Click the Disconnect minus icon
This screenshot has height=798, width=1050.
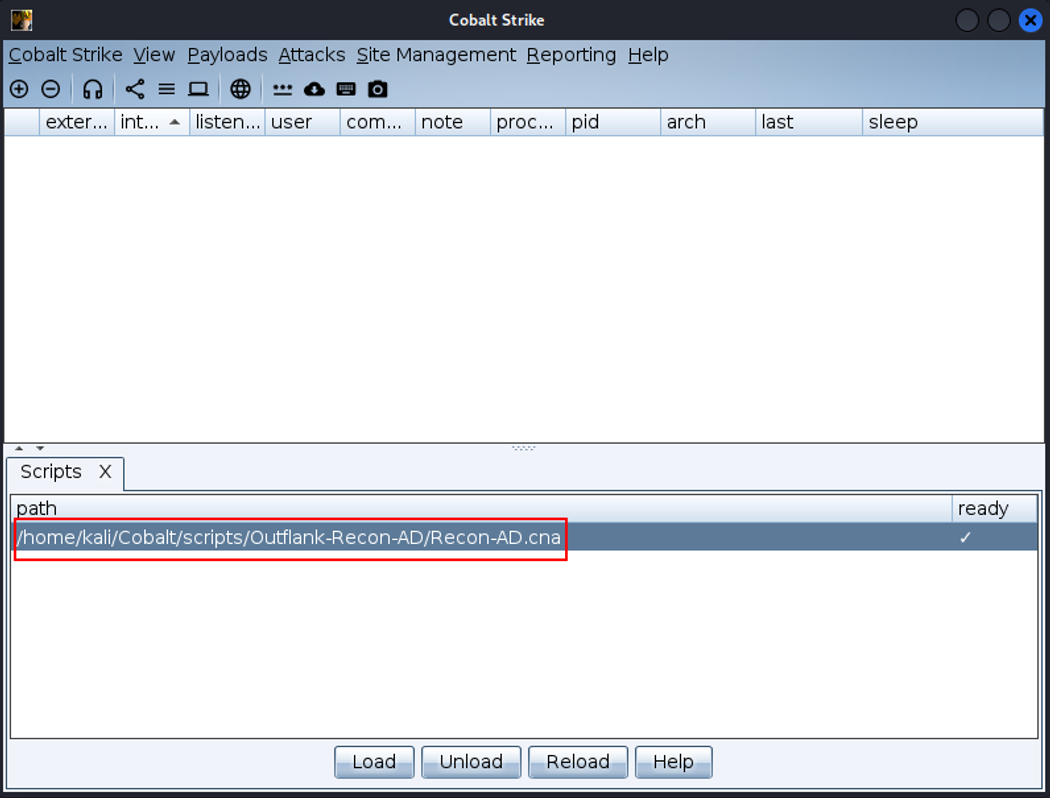pos(51,89)
